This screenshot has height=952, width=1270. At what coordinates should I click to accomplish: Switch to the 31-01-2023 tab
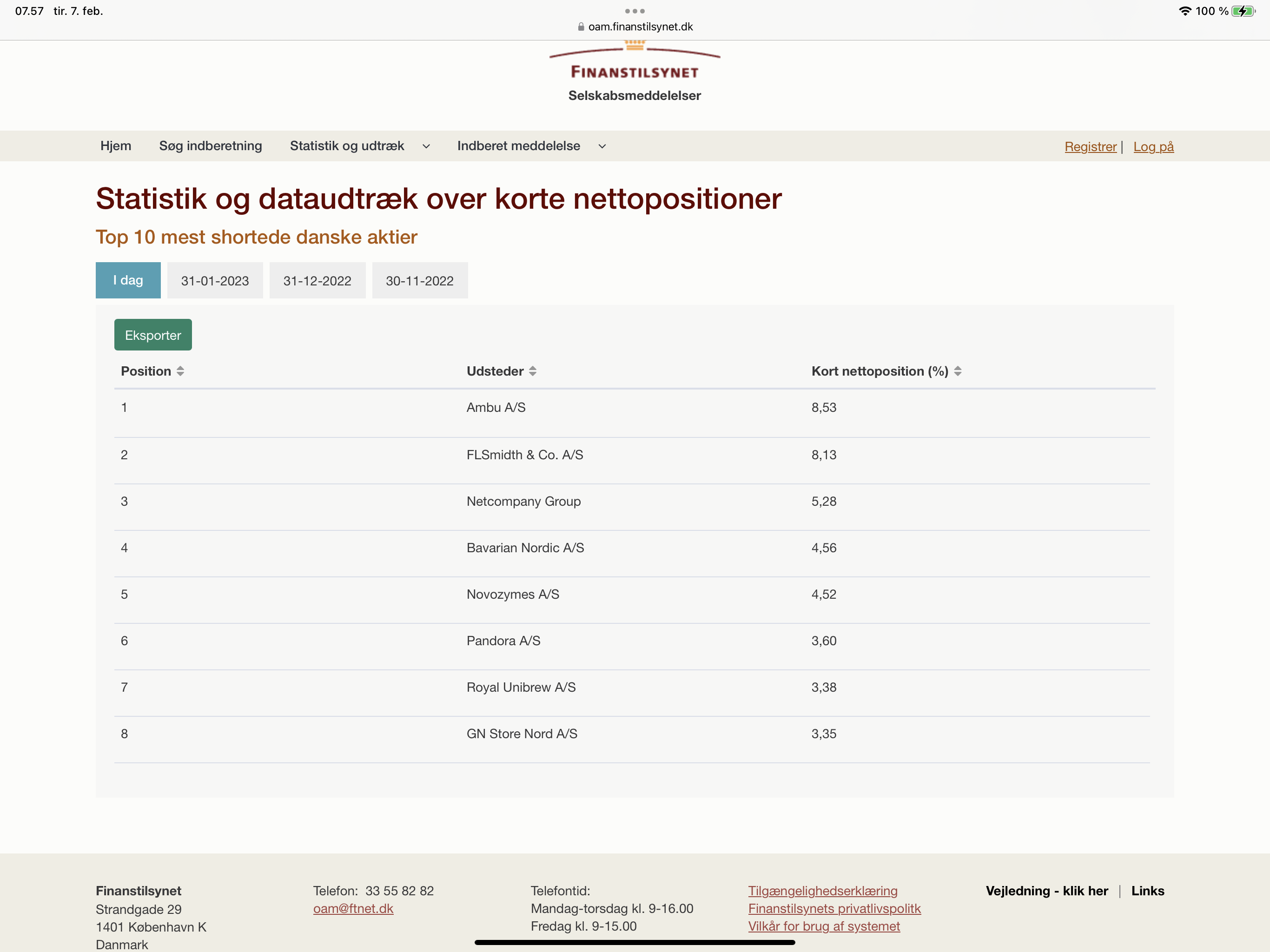(215, 280)
